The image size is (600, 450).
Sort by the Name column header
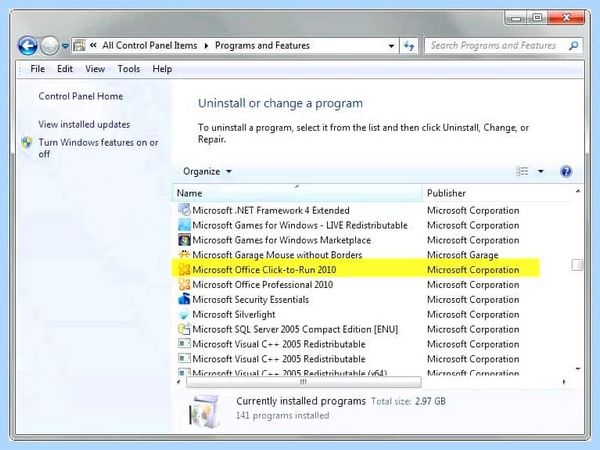pos(297,193)
